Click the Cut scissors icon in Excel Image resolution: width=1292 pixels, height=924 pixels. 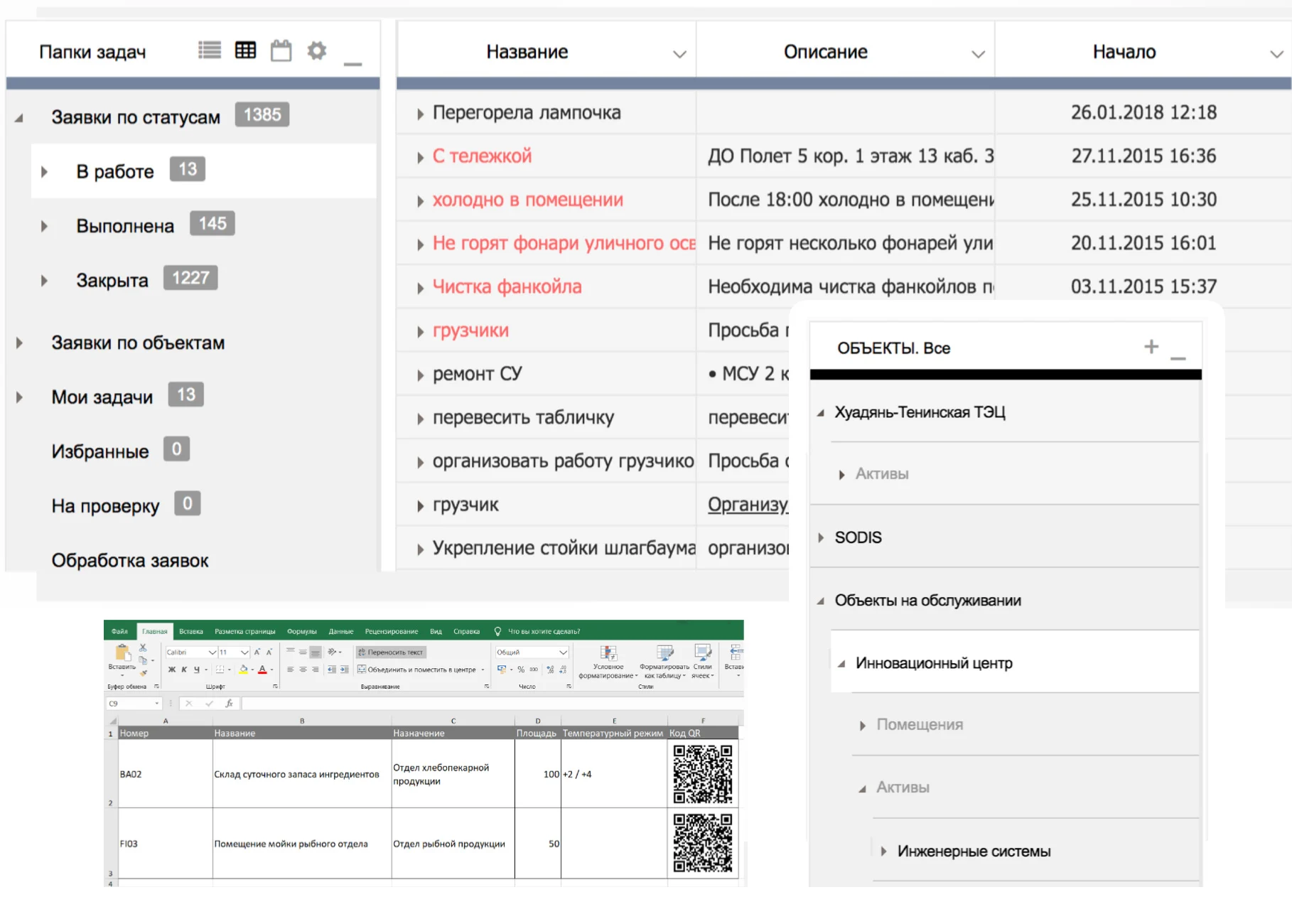(143, 648)
